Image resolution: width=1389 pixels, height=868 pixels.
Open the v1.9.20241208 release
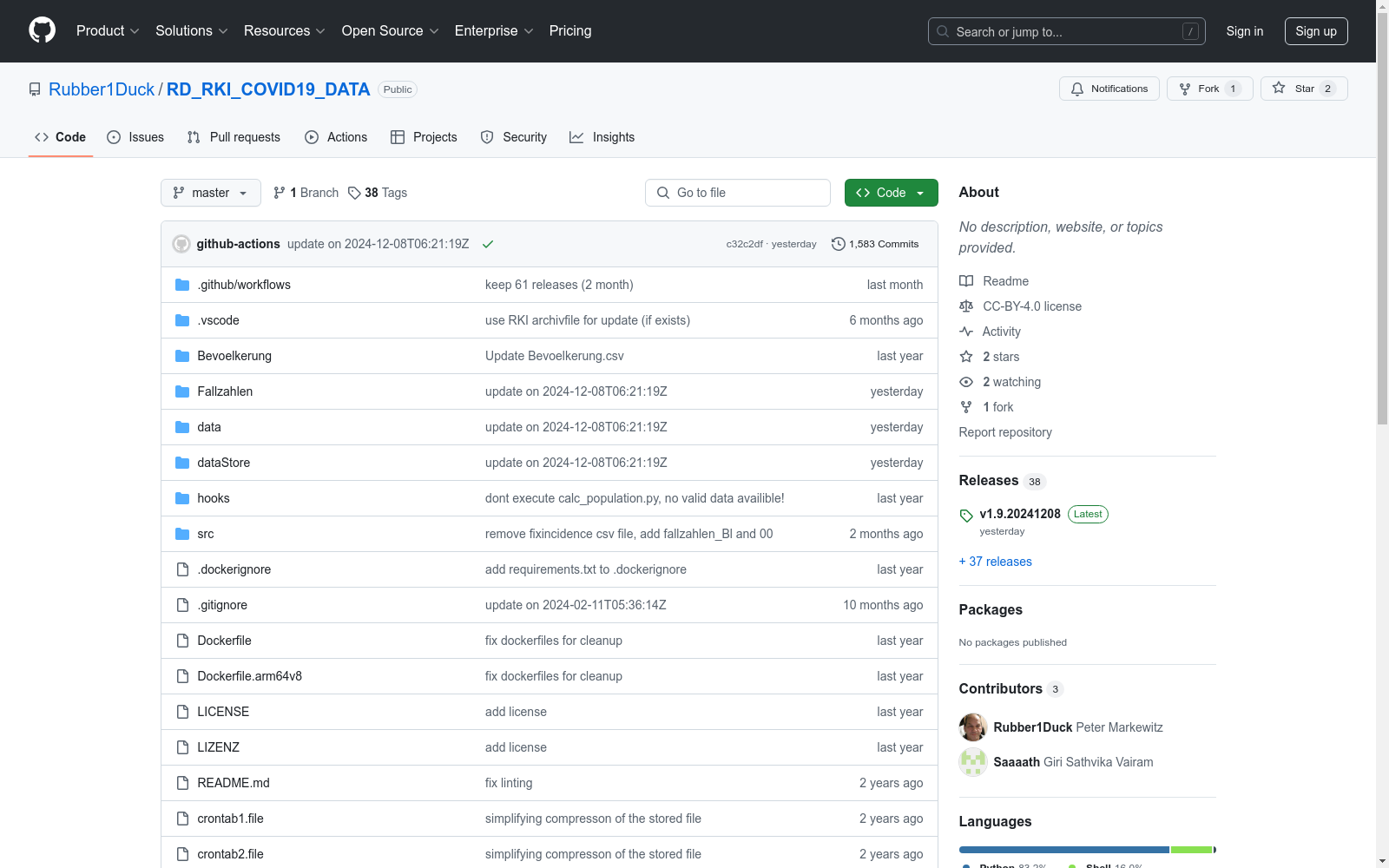(1020, 514)
